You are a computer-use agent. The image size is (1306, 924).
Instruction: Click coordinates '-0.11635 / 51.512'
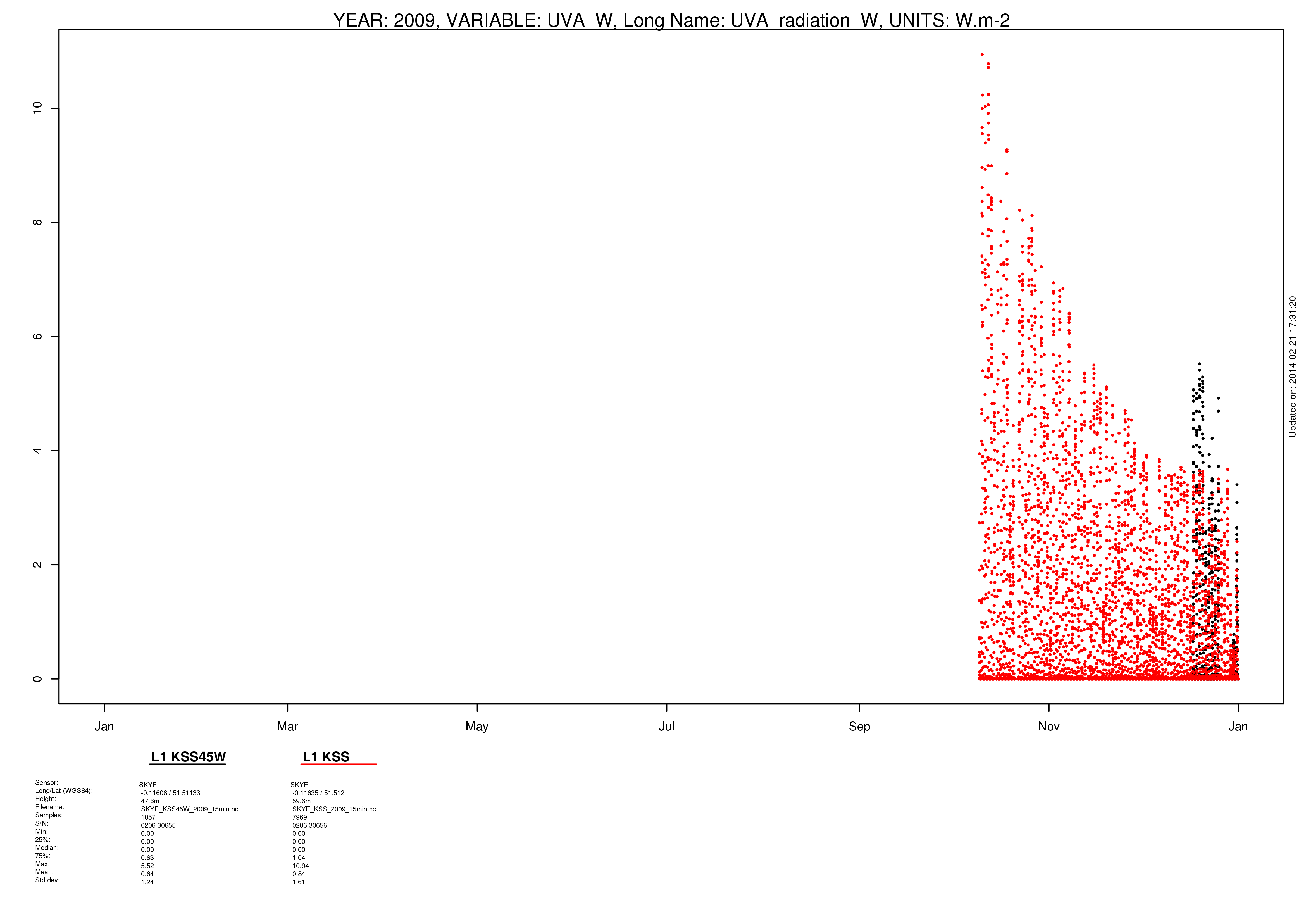pyautogui.click(x=318, y=793)
